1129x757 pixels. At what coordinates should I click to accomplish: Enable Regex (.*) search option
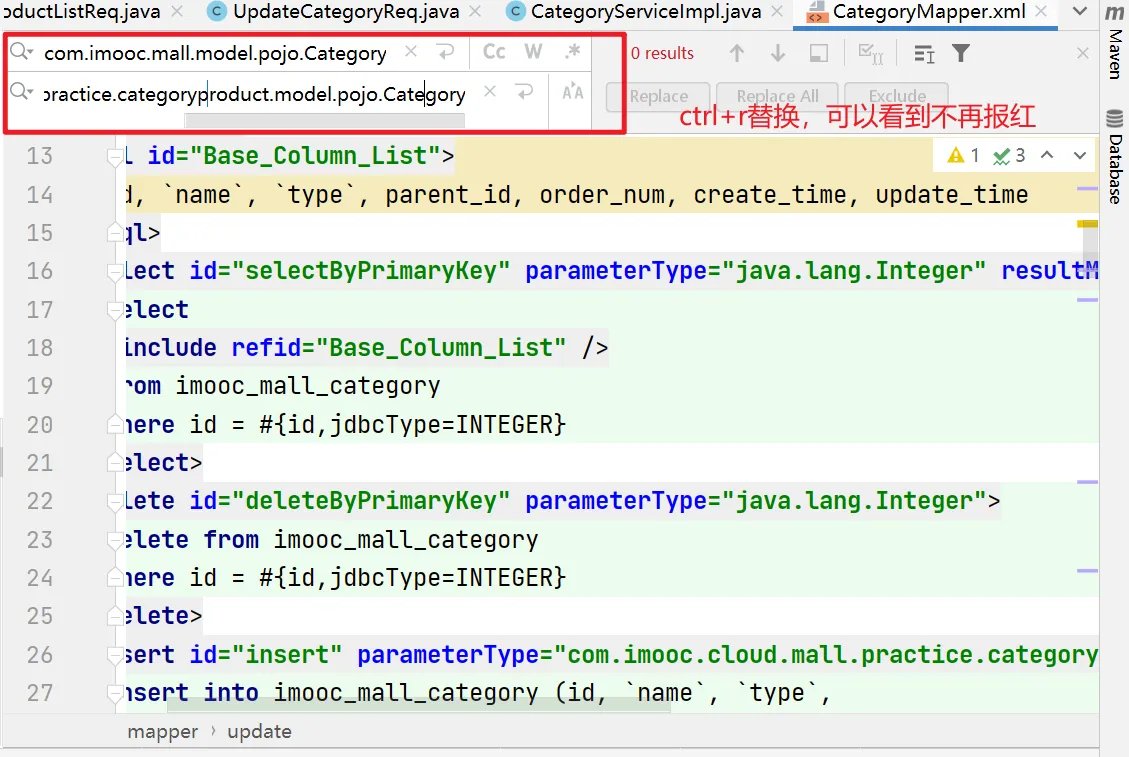click(x=572, y=52)
